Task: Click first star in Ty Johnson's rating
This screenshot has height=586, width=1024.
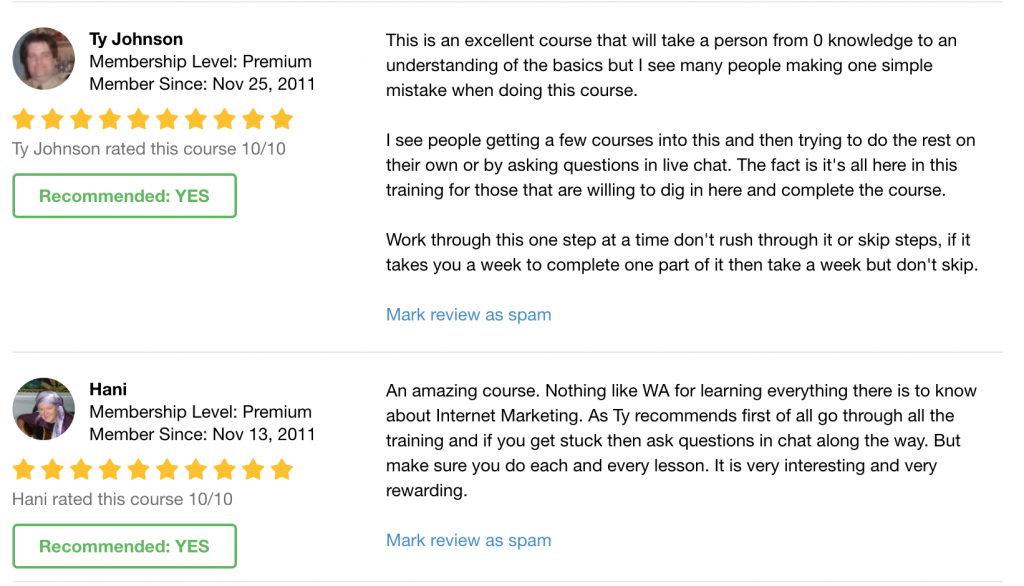Action: pyautogui.click(x=23, y=120)
